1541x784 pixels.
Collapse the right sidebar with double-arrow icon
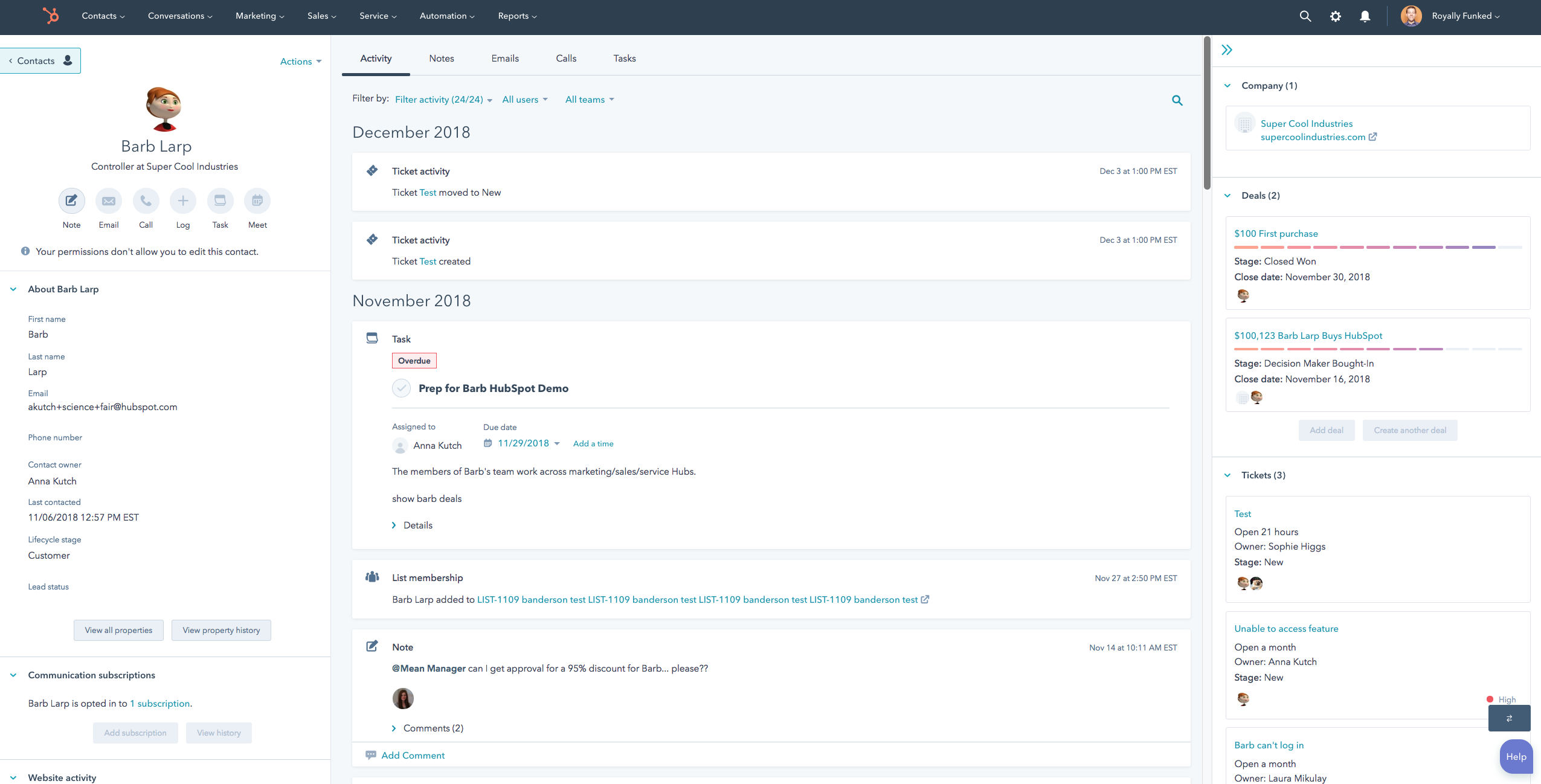(1226, 50)
